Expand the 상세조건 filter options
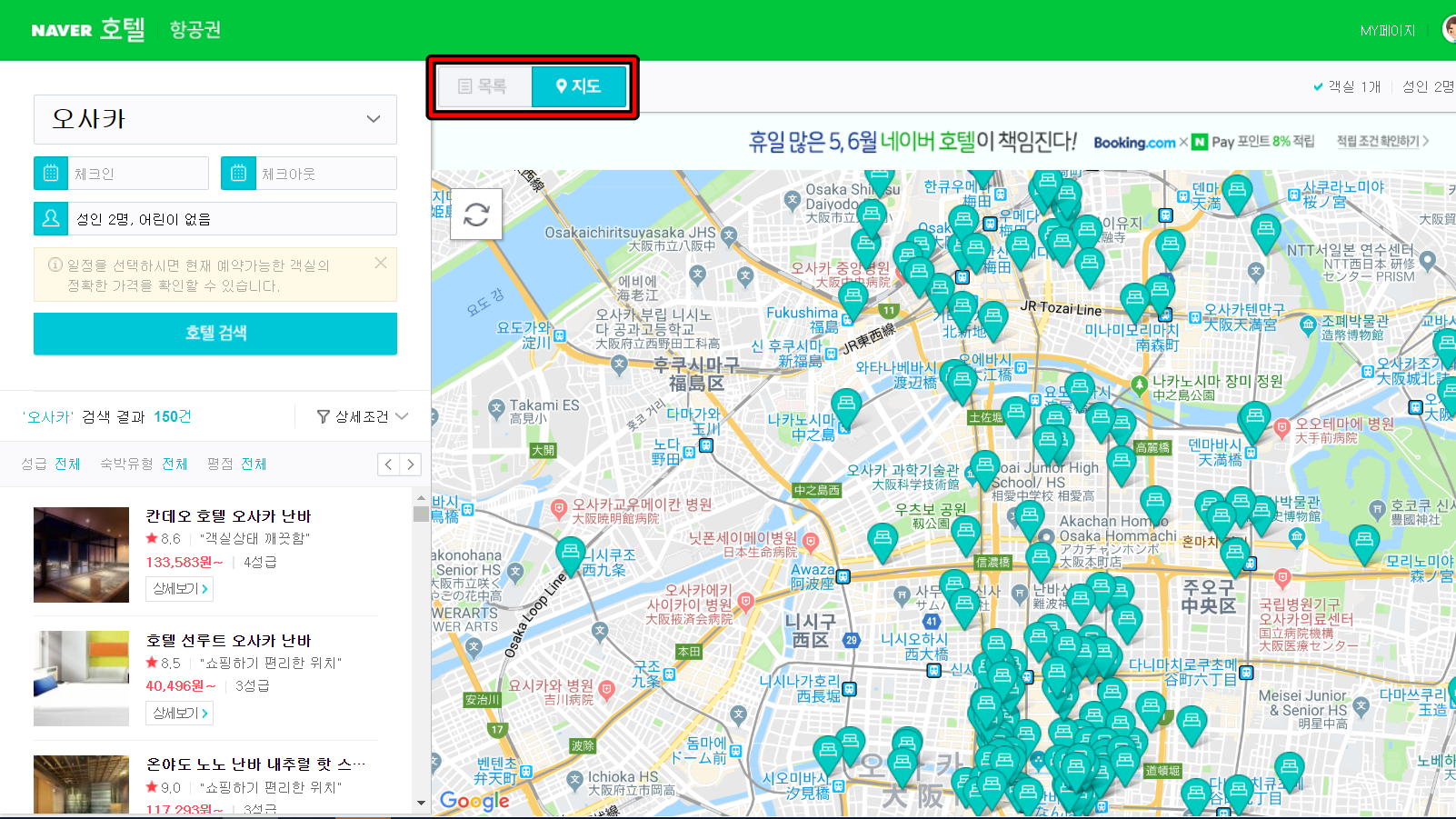Screen dimensions: 1456x819 (363, 416)
